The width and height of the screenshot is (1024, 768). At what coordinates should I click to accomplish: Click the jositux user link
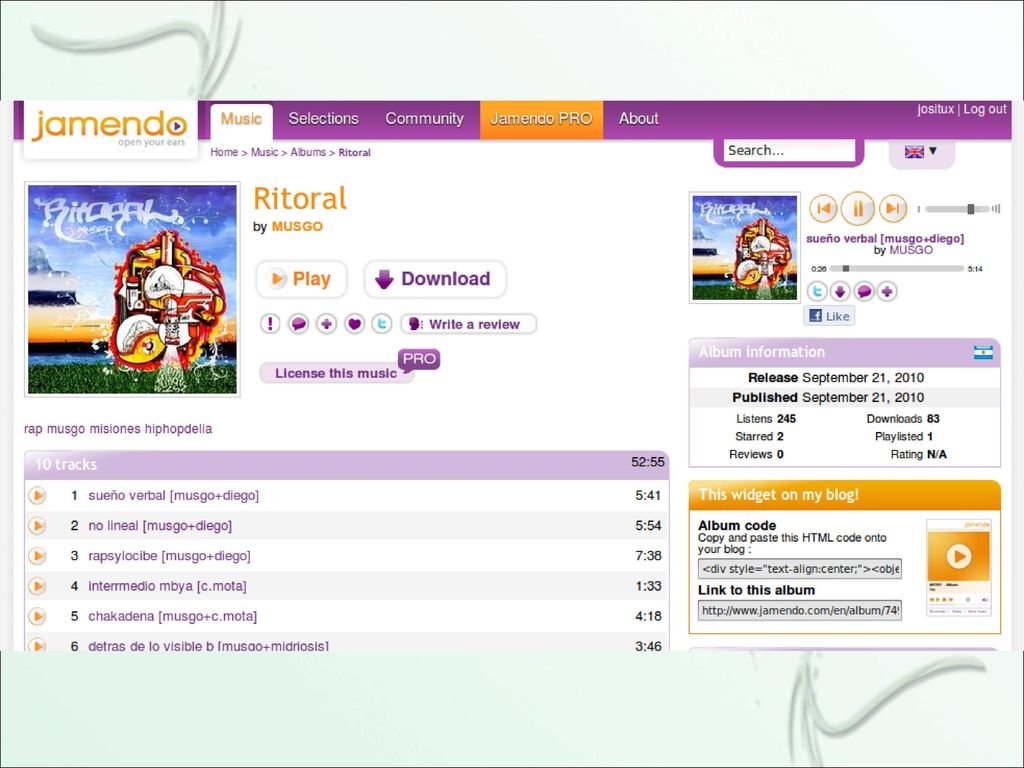coord(935,109)
